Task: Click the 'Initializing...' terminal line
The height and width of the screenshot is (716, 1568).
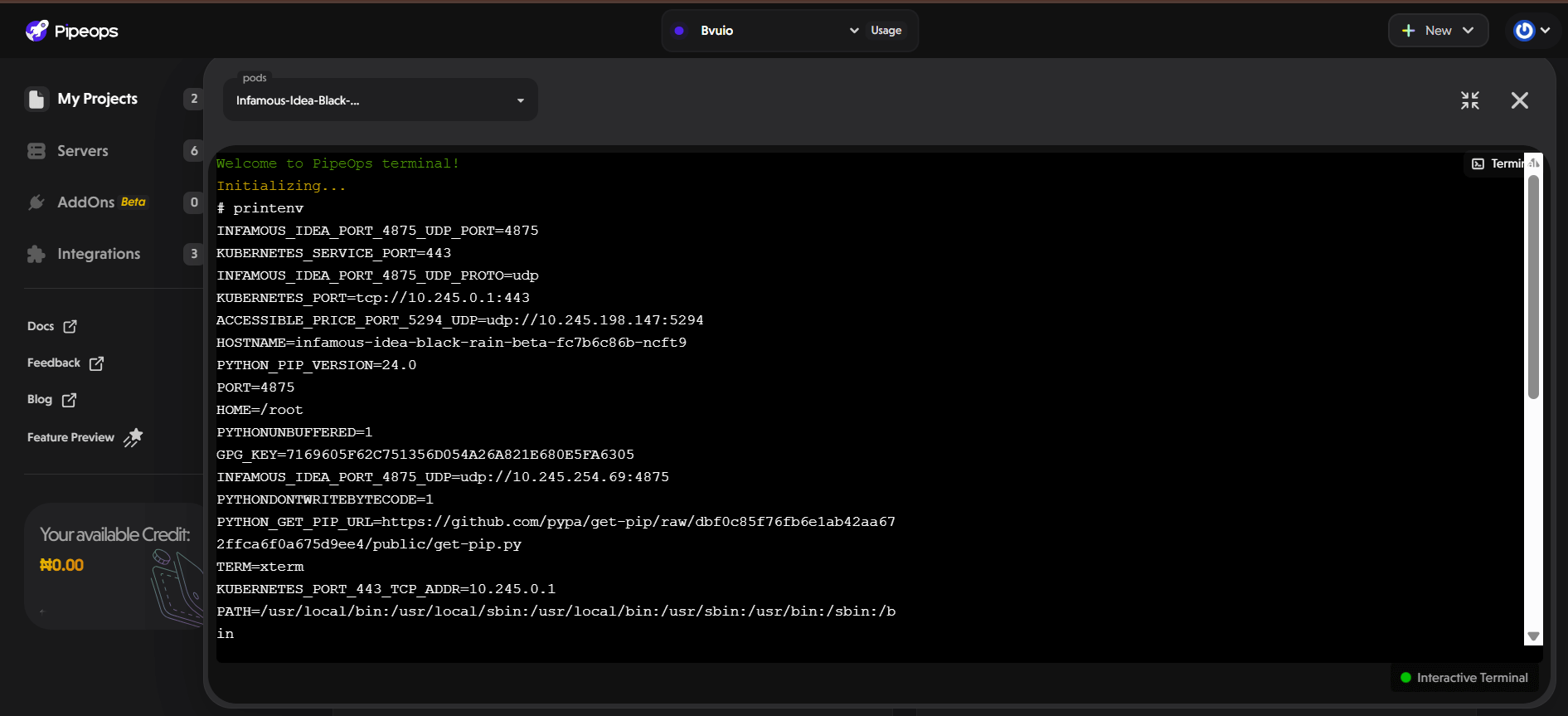Action: [281, 186]
